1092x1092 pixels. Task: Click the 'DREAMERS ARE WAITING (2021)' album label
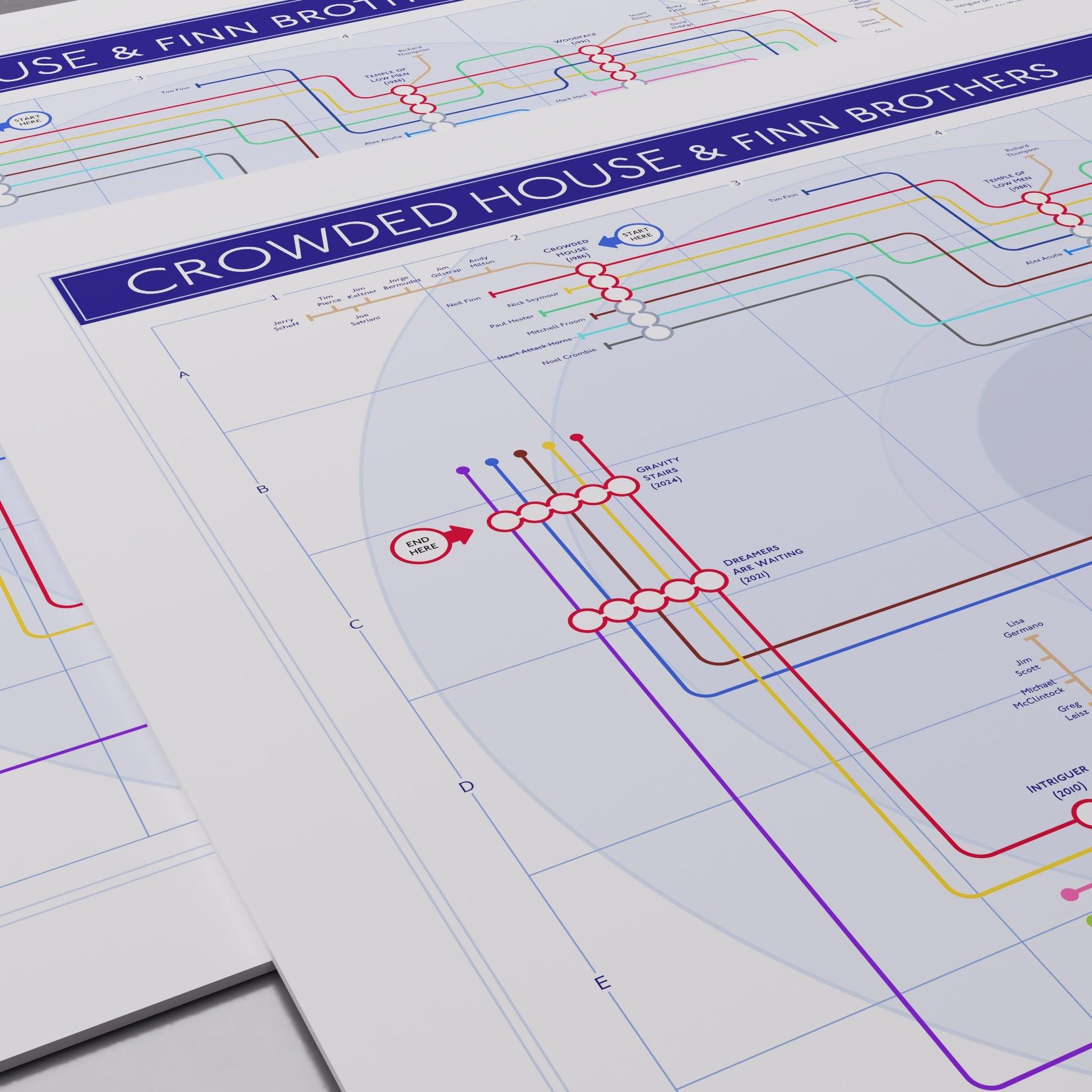[x=762, y=564]
